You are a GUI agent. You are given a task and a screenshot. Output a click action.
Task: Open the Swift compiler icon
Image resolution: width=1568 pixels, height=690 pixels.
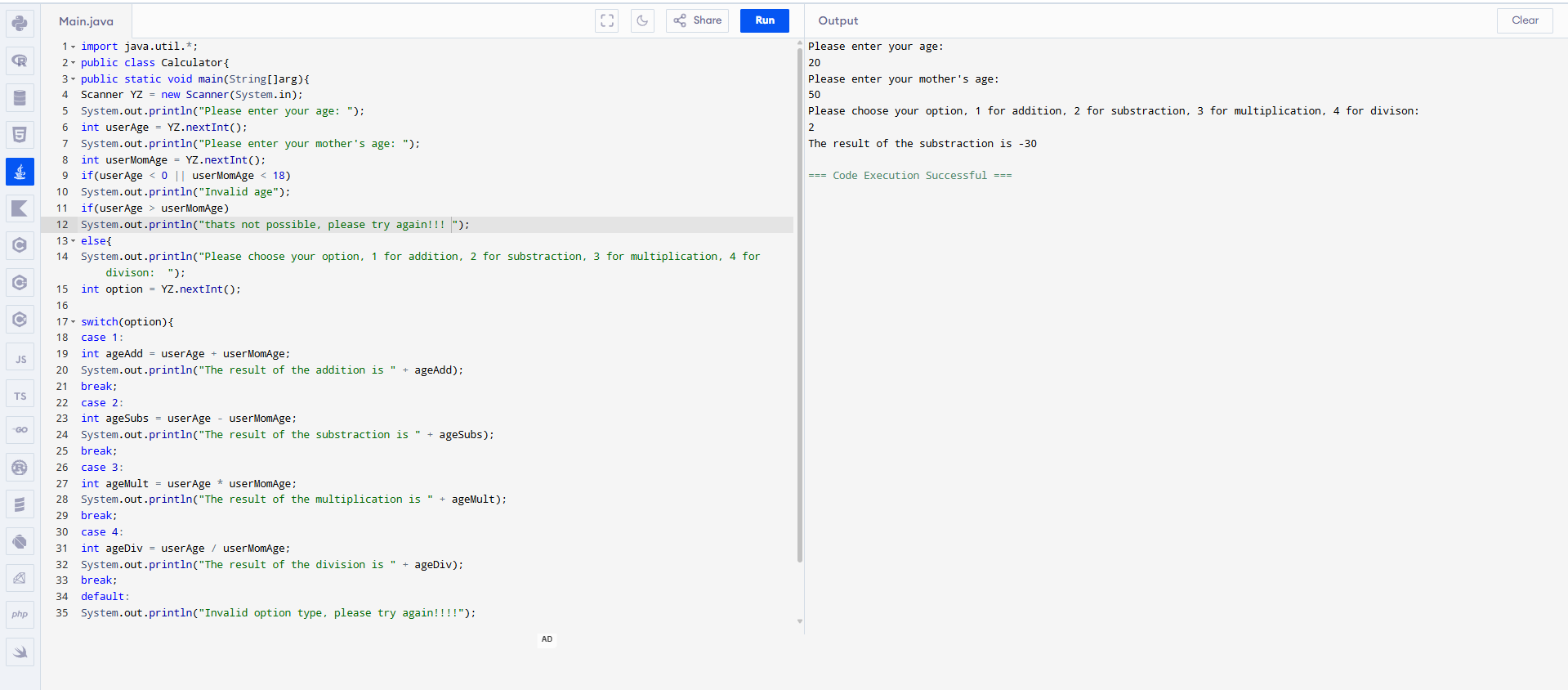20,652
